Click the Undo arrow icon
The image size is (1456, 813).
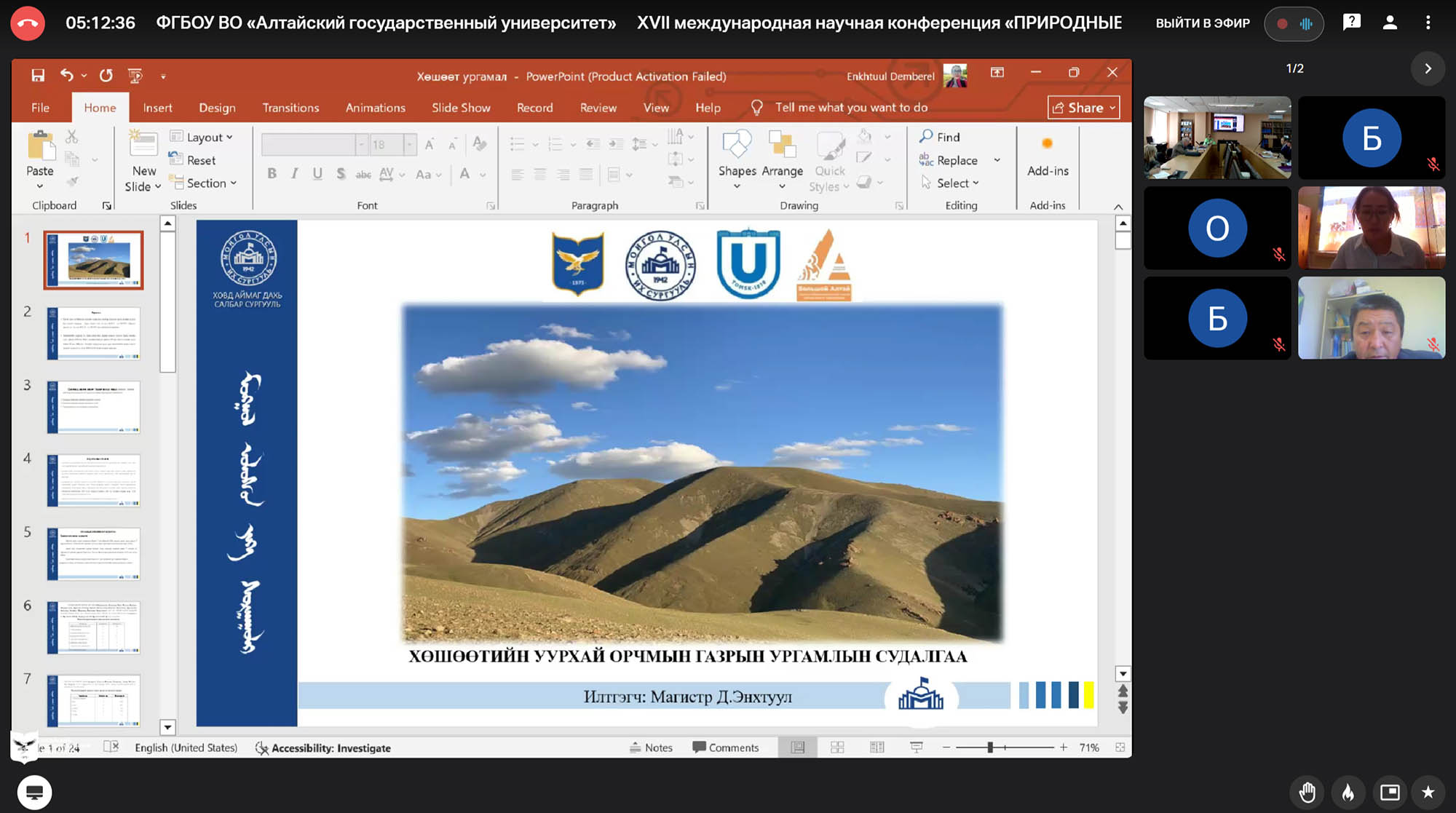tap(66, 75)
